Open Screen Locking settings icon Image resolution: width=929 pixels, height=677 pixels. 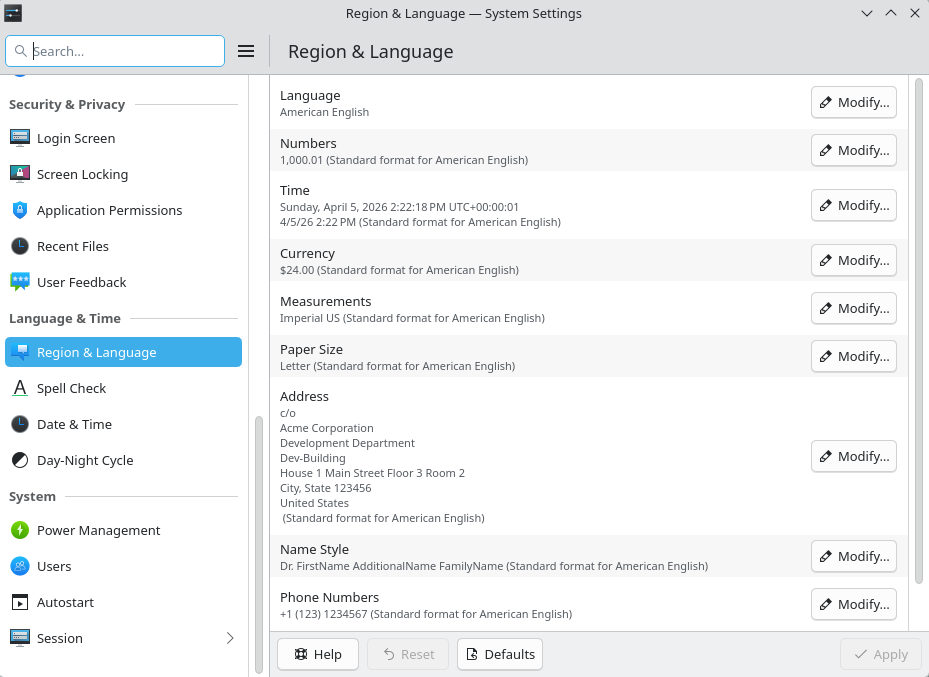(20, 174)
